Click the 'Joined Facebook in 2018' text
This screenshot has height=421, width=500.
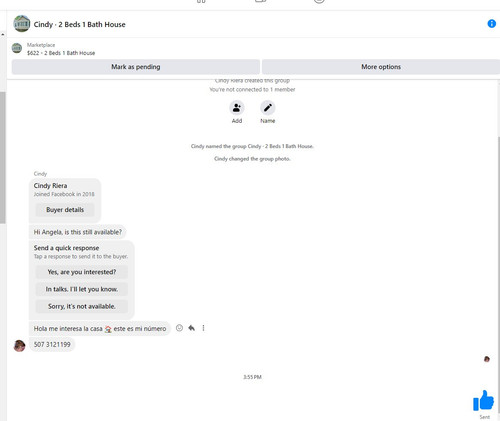[64, 194]
